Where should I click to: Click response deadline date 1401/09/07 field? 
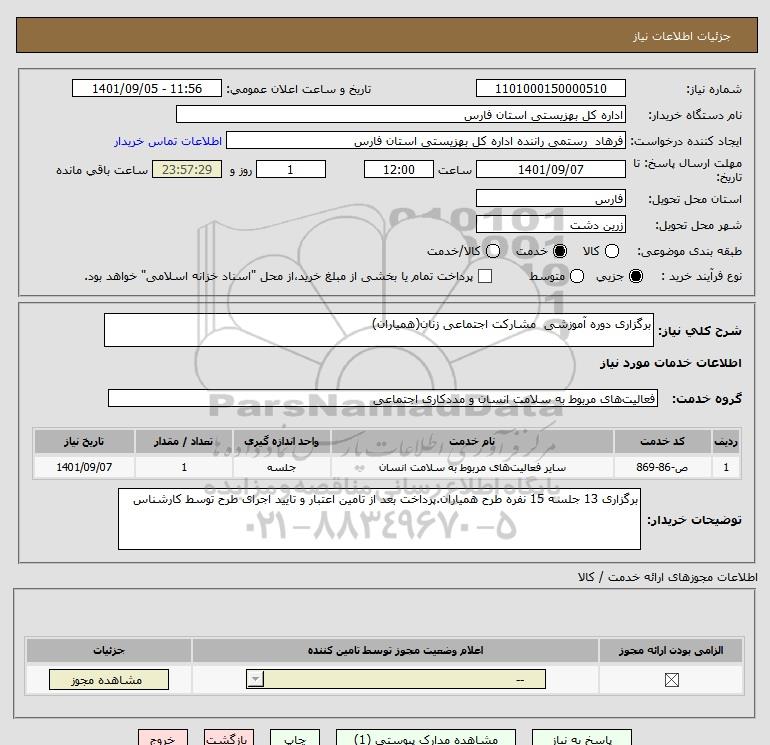point(550,169)
